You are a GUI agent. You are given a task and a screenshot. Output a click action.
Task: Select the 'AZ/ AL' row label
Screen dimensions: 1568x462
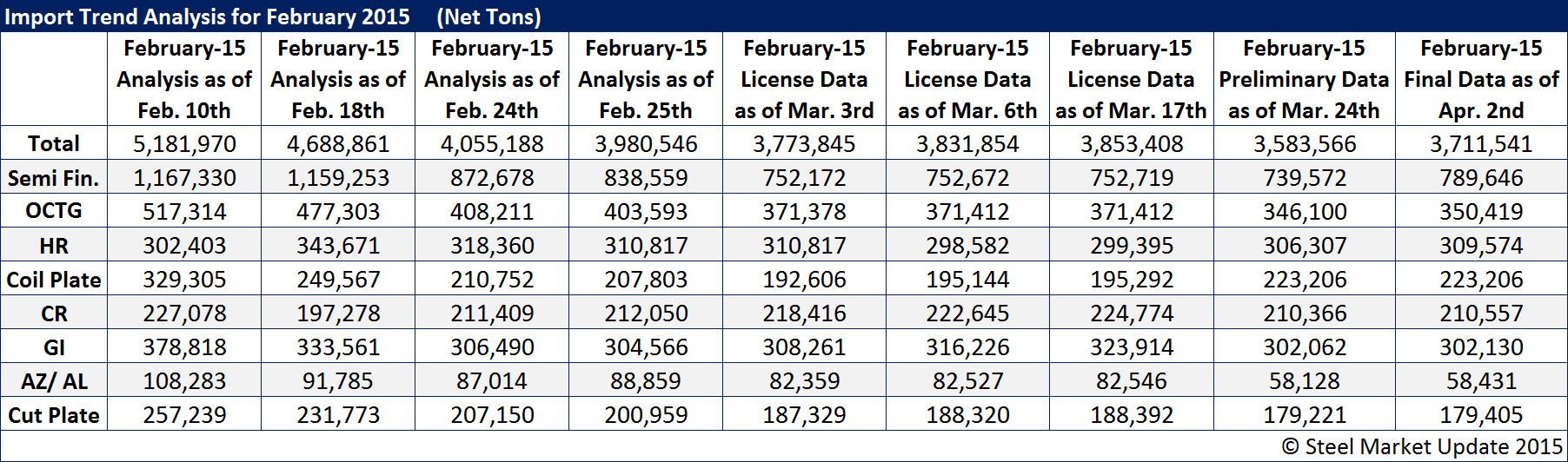click(x=54, y=381)
